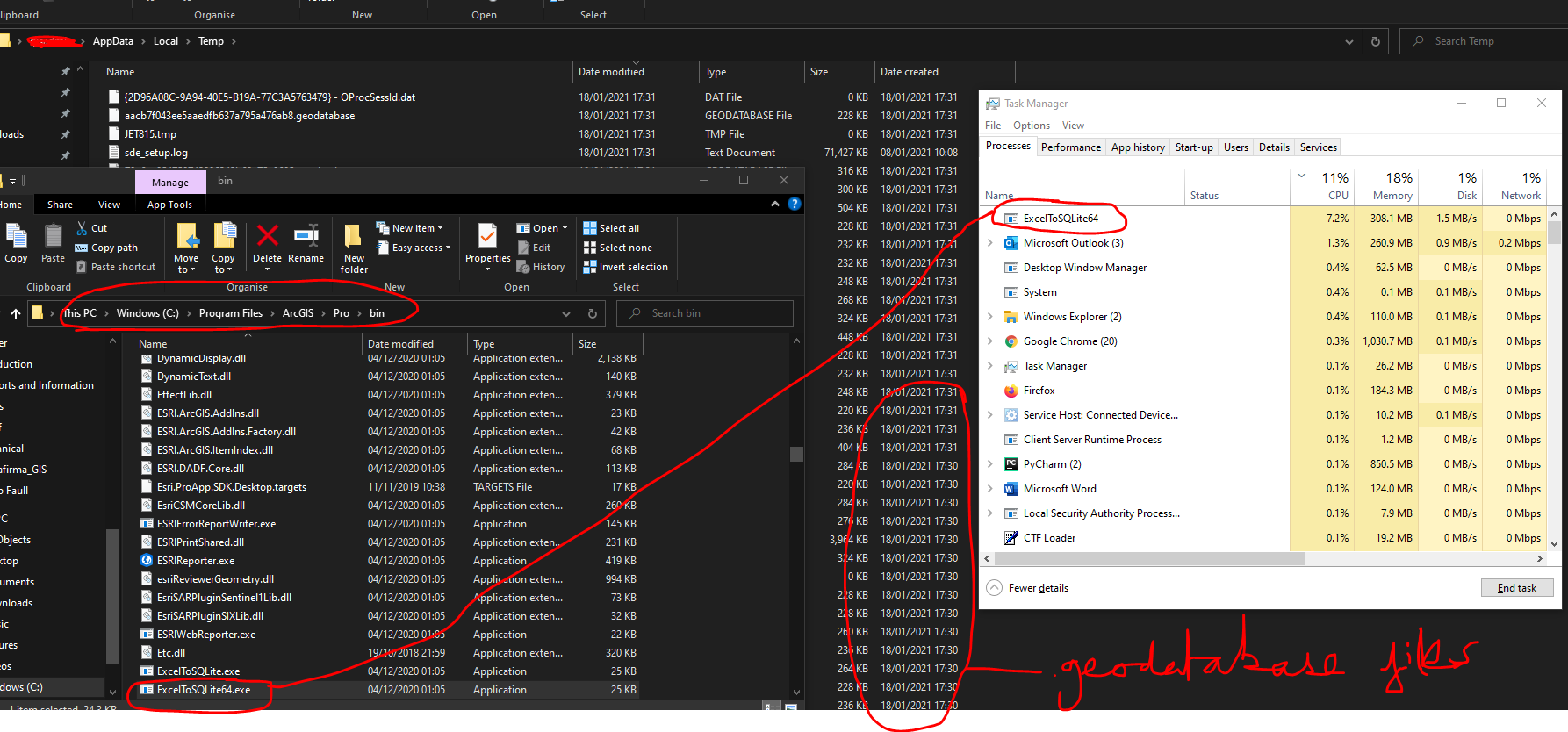Image resolution: width=1568 pixels, height=732 pixels.
Task: Switch to the Services tab
Action: tap(1318, 147)
